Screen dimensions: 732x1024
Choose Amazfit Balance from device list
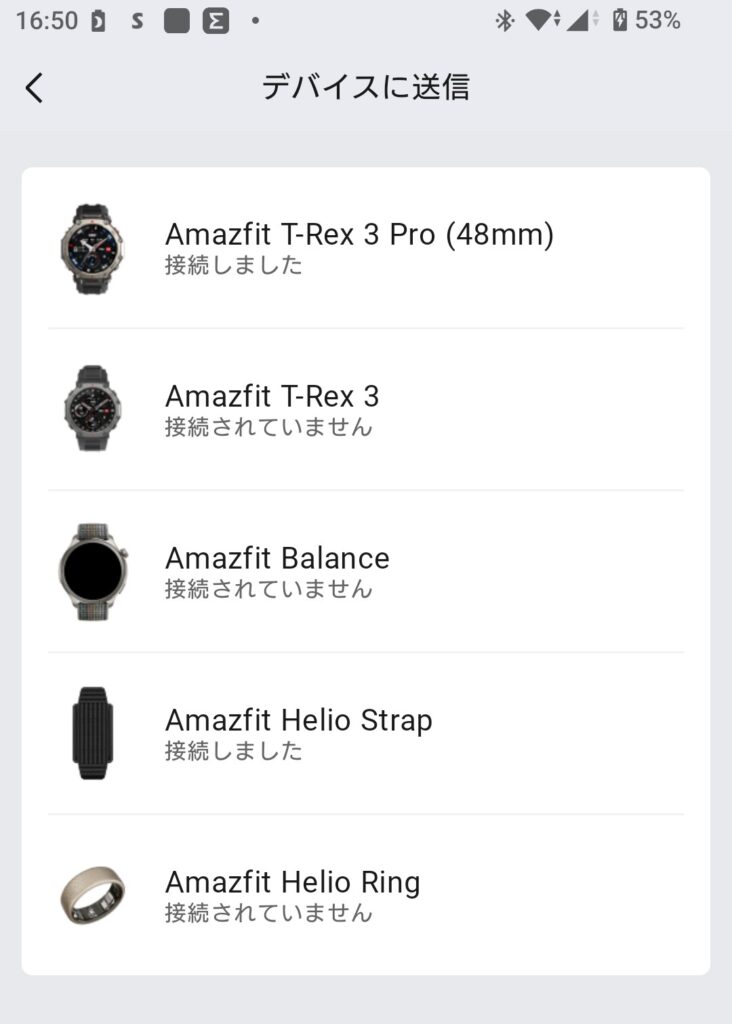[x=277, y=558]
